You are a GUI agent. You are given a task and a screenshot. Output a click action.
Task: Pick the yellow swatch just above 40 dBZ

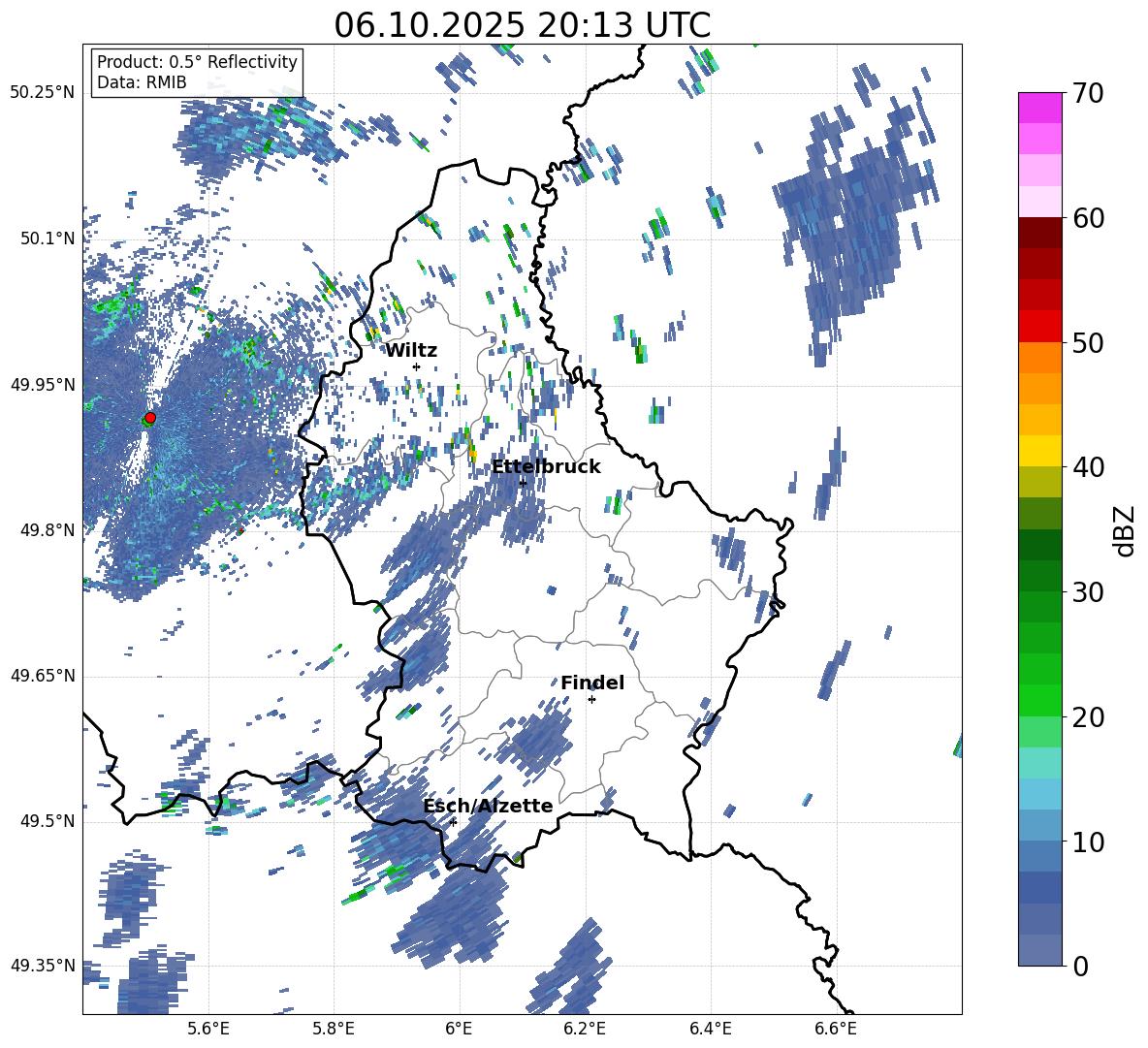1040,451
